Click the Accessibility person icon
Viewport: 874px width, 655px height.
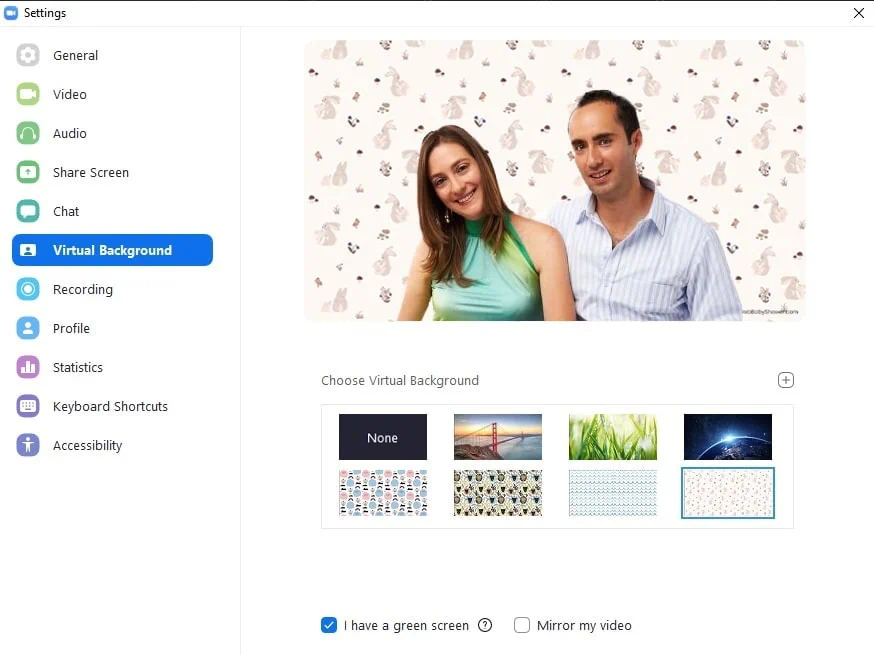click(x=28, y=445)
